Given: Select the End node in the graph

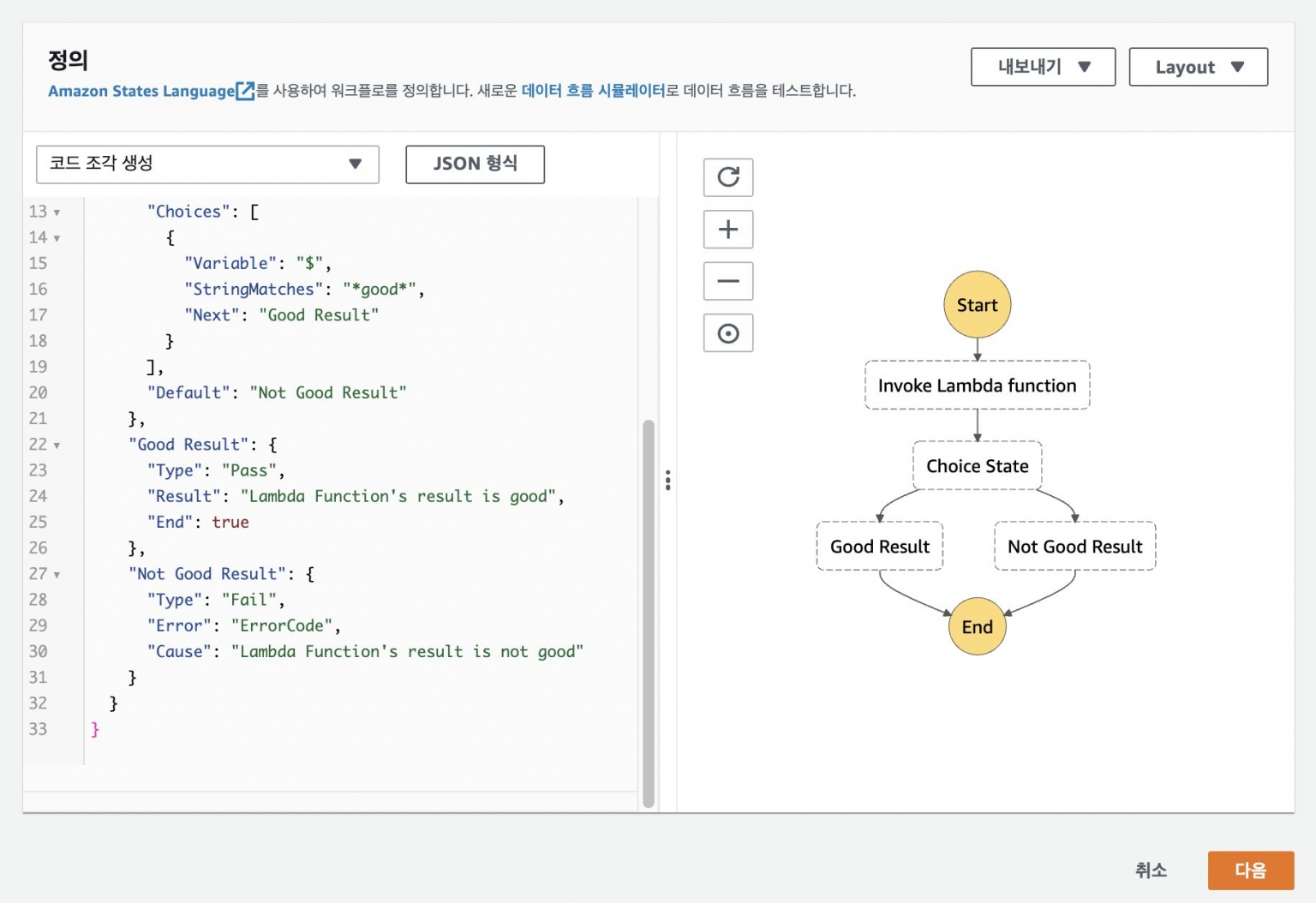Looking at the screenshot, I should point(977,626).
